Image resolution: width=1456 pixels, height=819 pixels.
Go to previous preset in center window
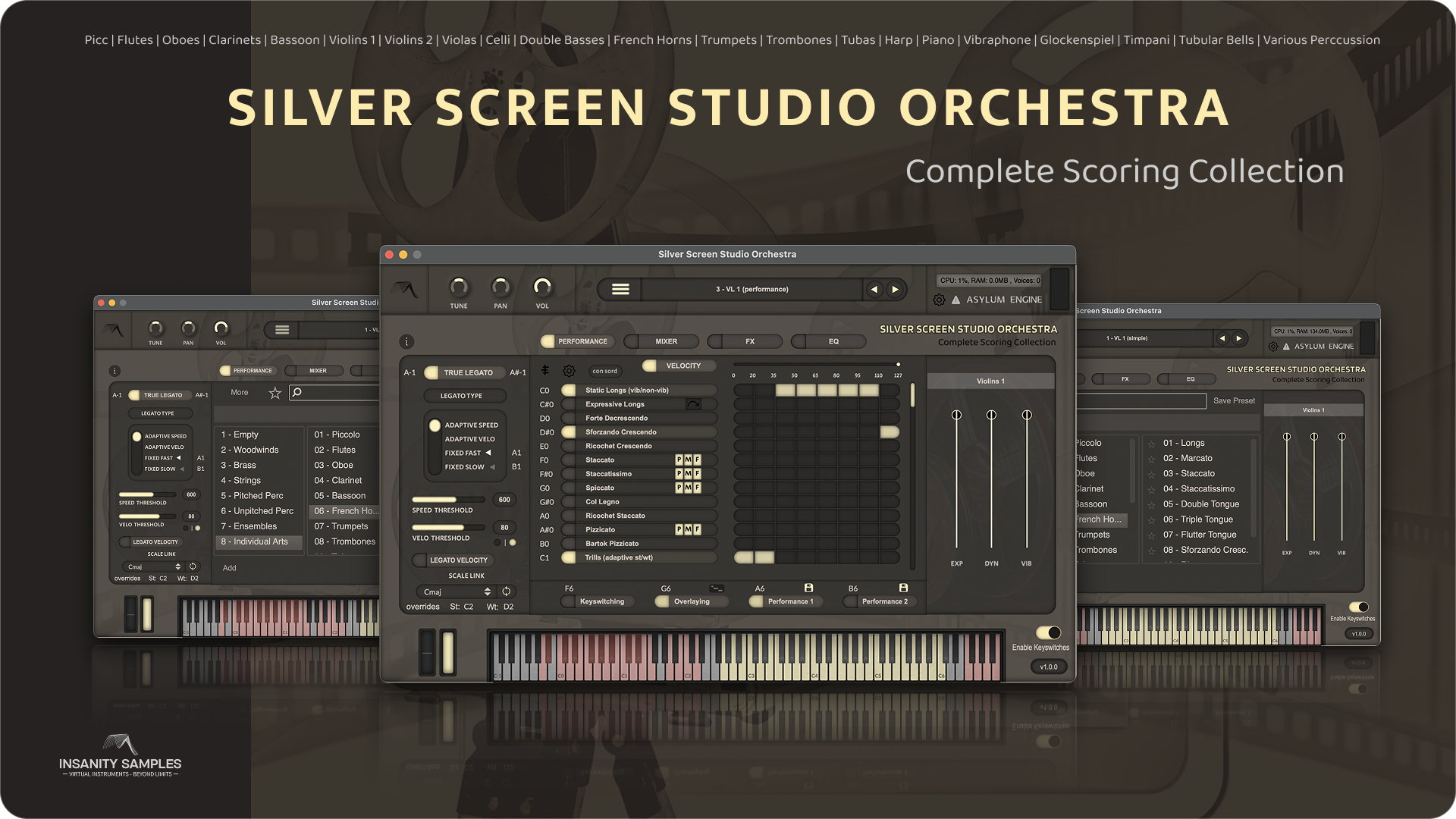[x=874, y=289]
